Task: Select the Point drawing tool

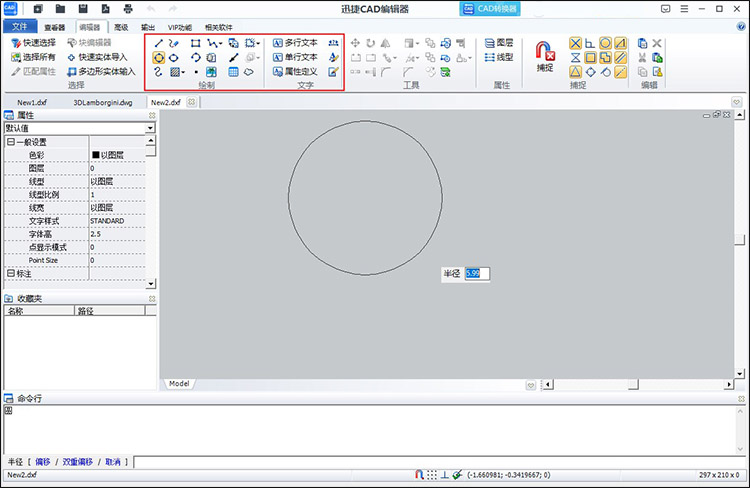Action: click(196, 72)
